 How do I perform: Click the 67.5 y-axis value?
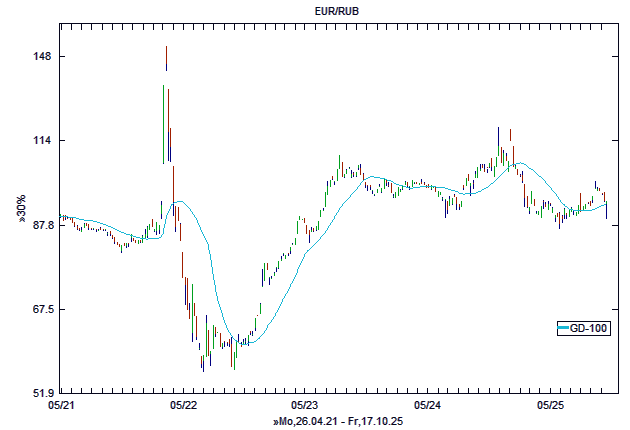pos(39,310)
